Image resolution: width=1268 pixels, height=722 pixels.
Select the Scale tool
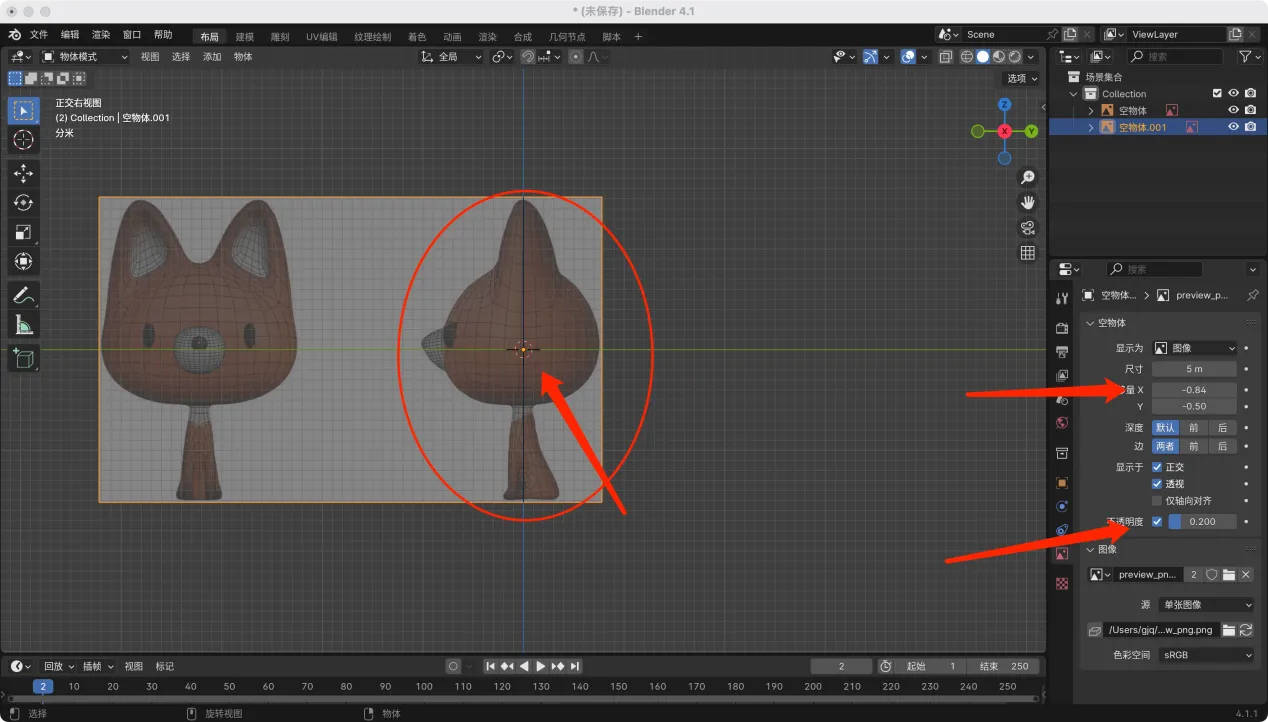pyautogui.click(x=24, y=232)
